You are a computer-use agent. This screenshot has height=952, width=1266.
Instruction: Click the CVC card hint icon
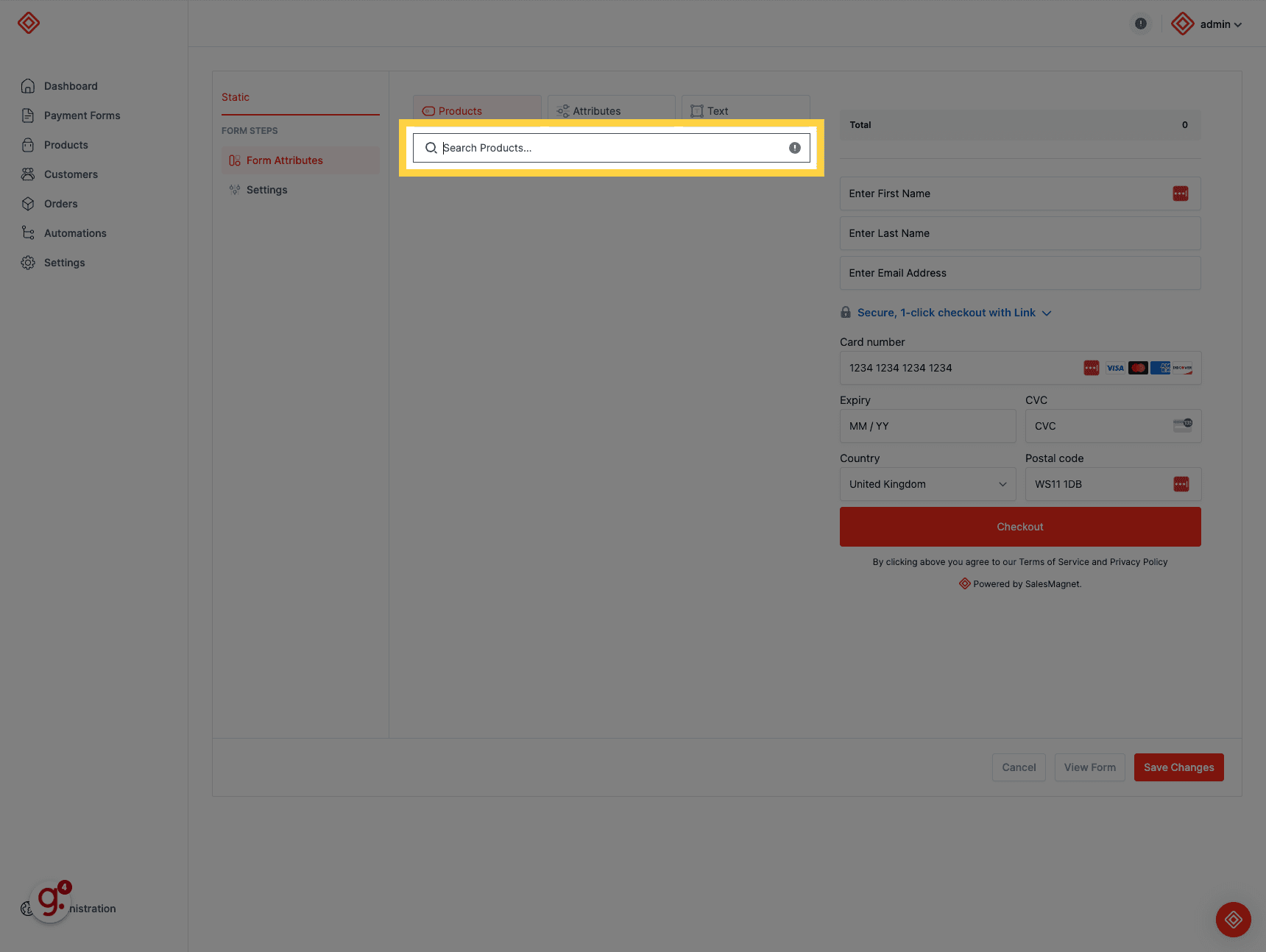(x=1183, y=425)
